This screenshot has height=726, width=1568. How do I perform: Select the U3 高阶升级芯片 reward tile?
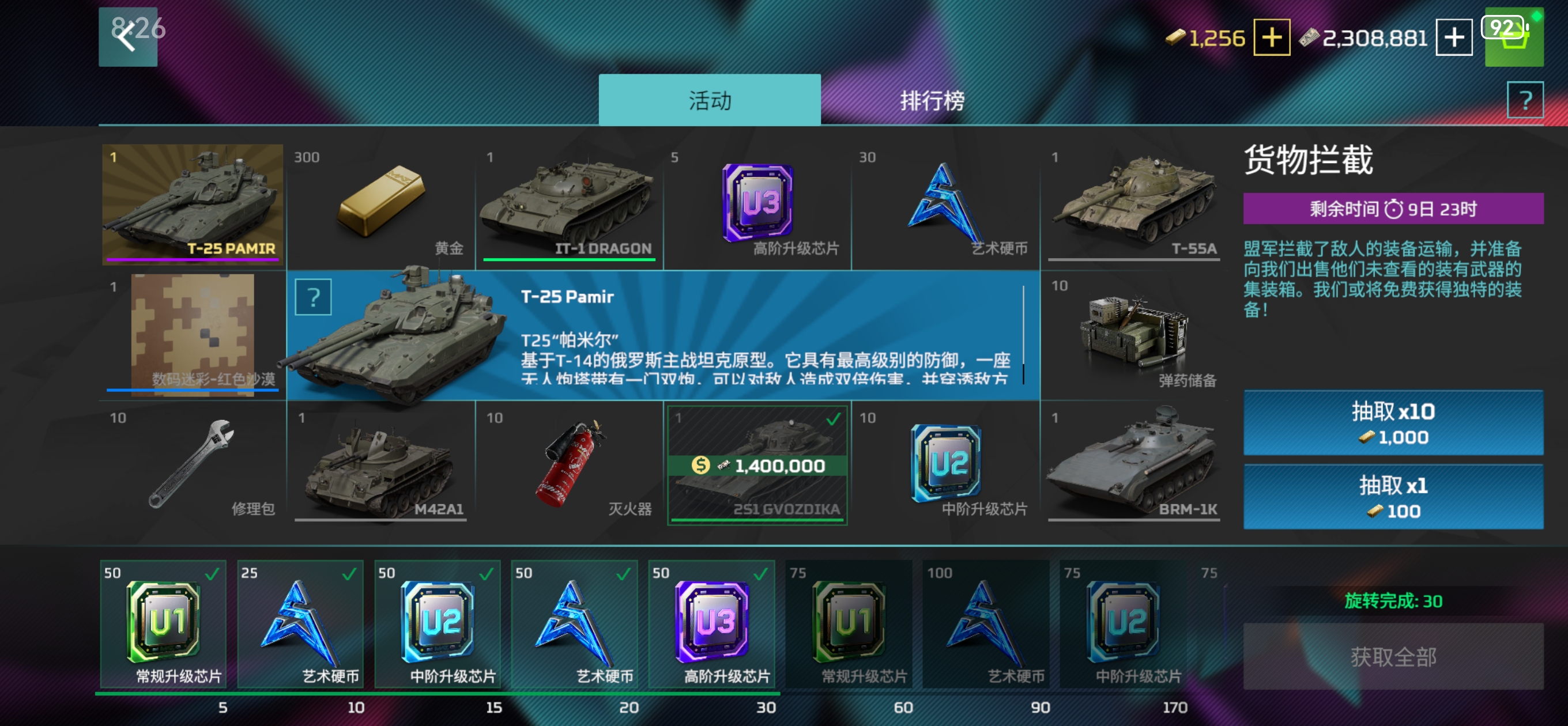tap(757, 206)
